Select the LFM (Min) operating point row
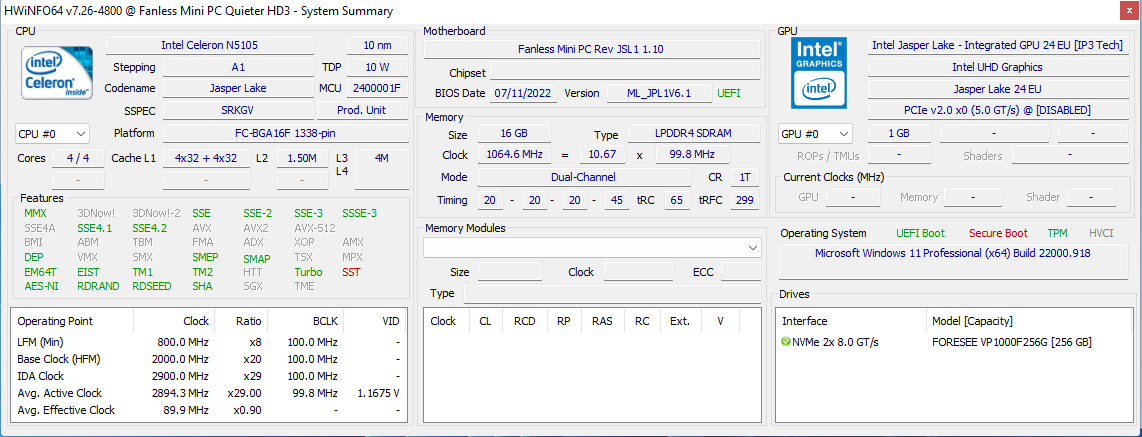This screenshot has height=437, width=1142. pos(209,342)
